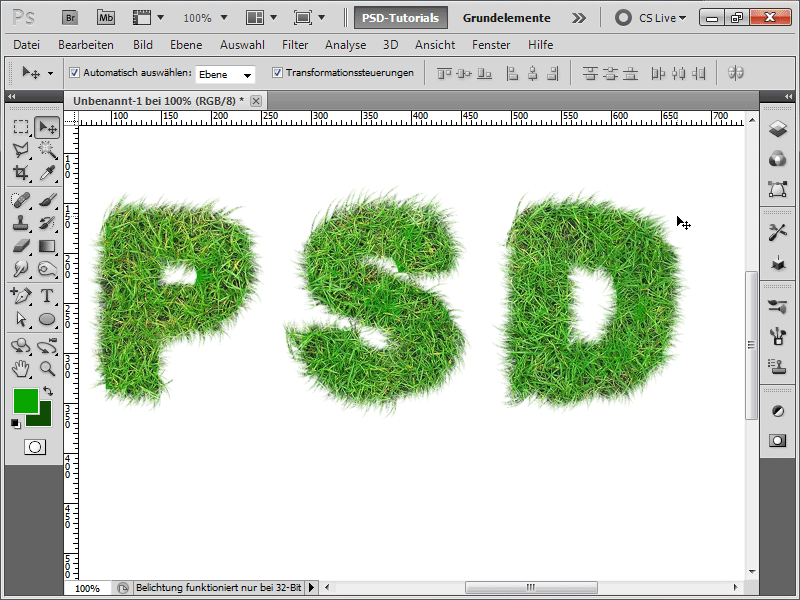The image size is (800, 600).
Task: Select the Eraser tool
Action: click(21, 246)
